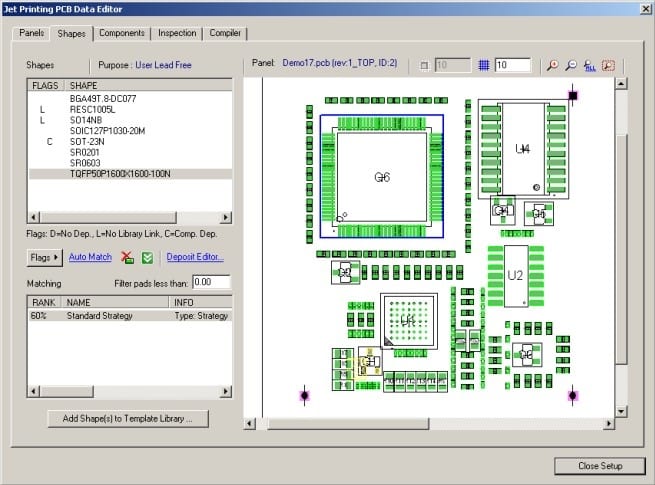Click the zoom all icon

588,65
